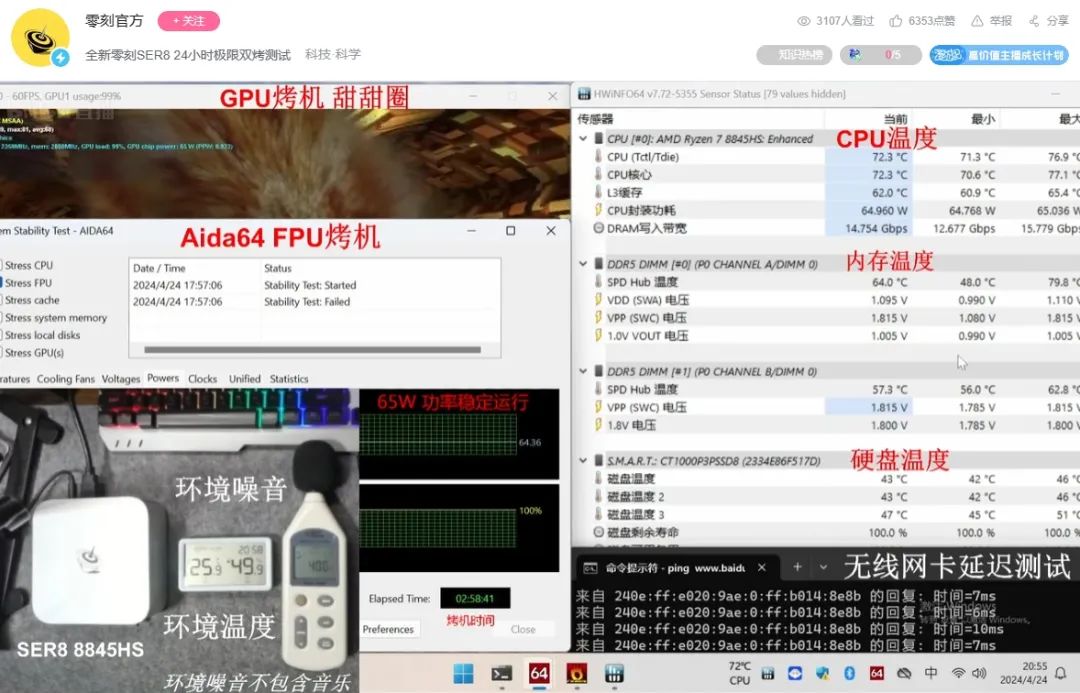Image resolution: width=1080 pixels, height=693 pixels.
Task: Click the Preferences button in AIDA64
Action: [388, 629]
